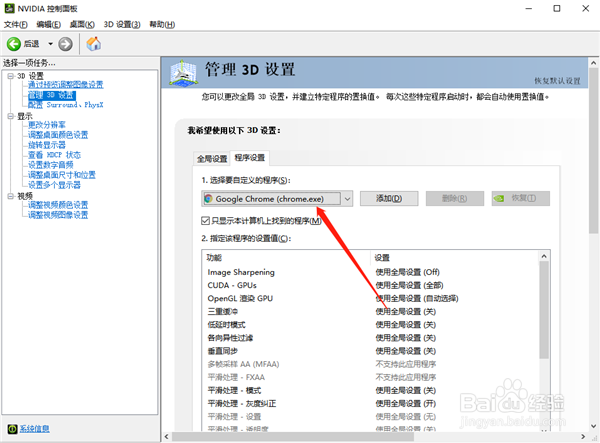This screenshot has height=443, width=600.
Task: Open 旋转显示器 in the tree
Action: (47, 145)
